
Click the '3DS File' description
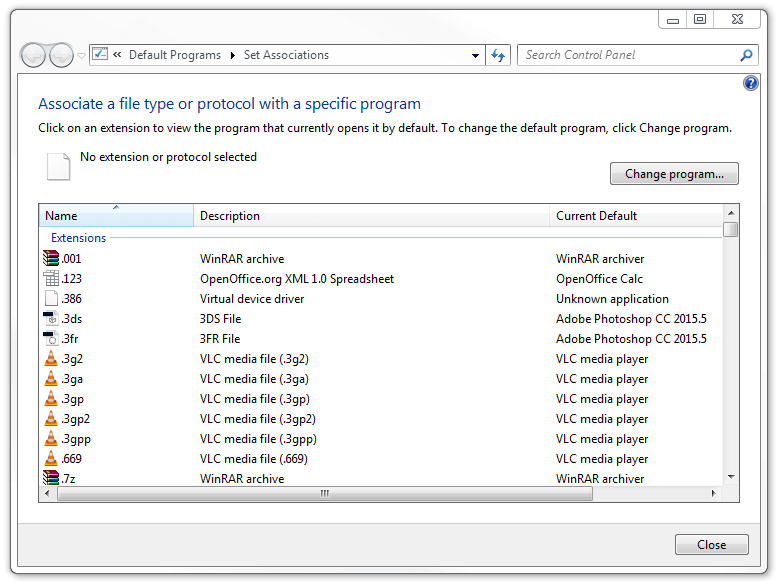tap(220, 319)
